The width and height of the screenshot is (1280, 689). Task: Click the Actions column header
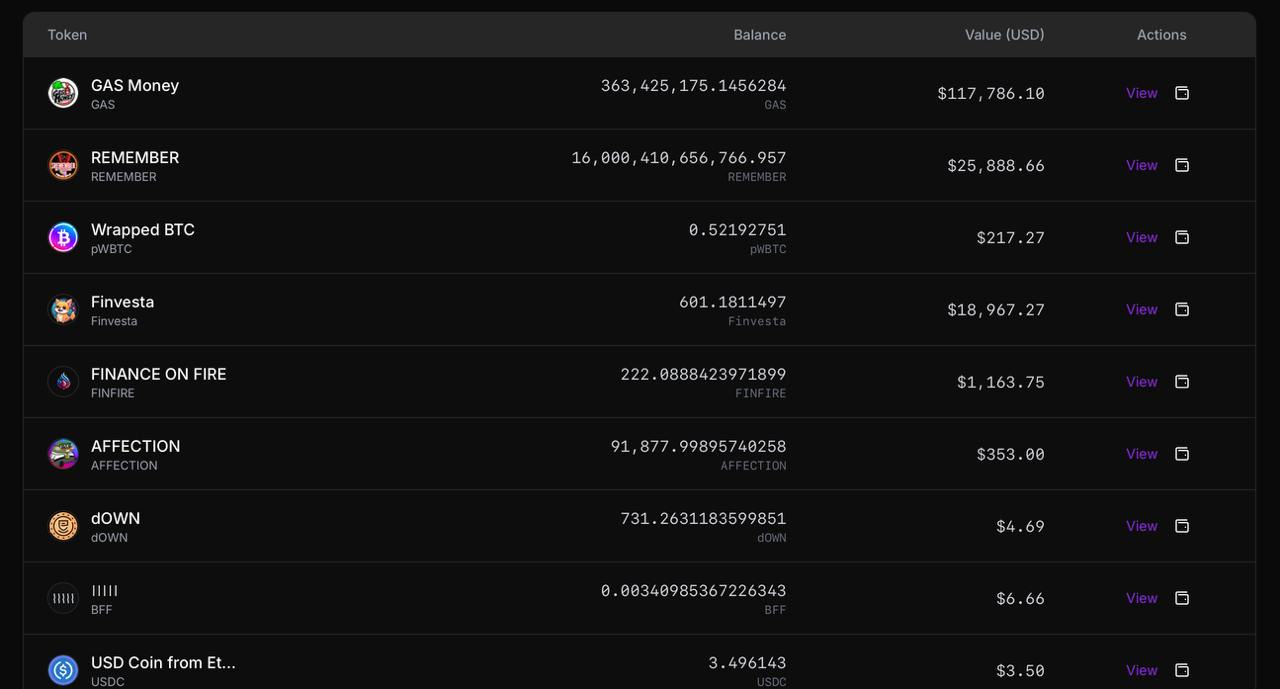pos(1162,35)
